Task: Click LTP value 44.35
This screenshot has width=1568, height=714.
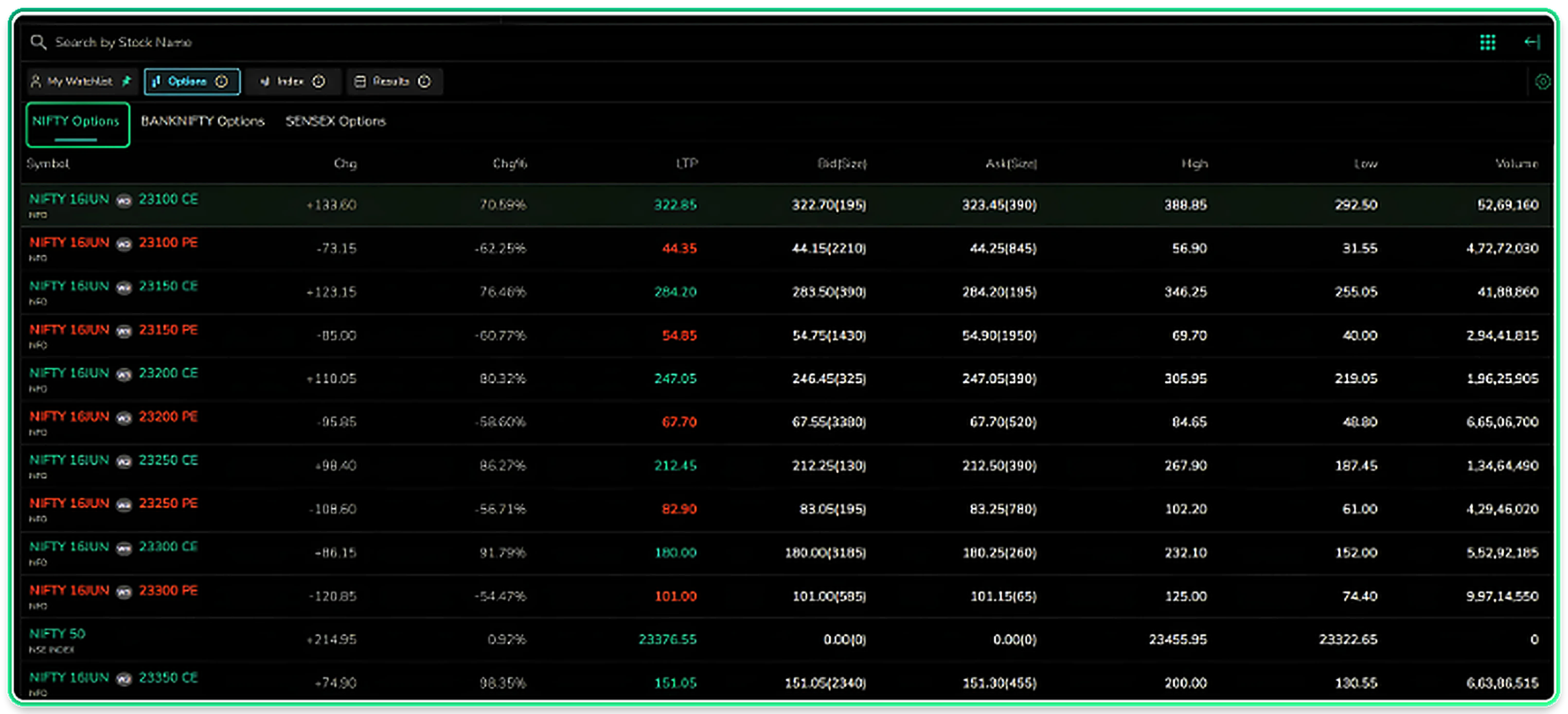Action: 679,249
